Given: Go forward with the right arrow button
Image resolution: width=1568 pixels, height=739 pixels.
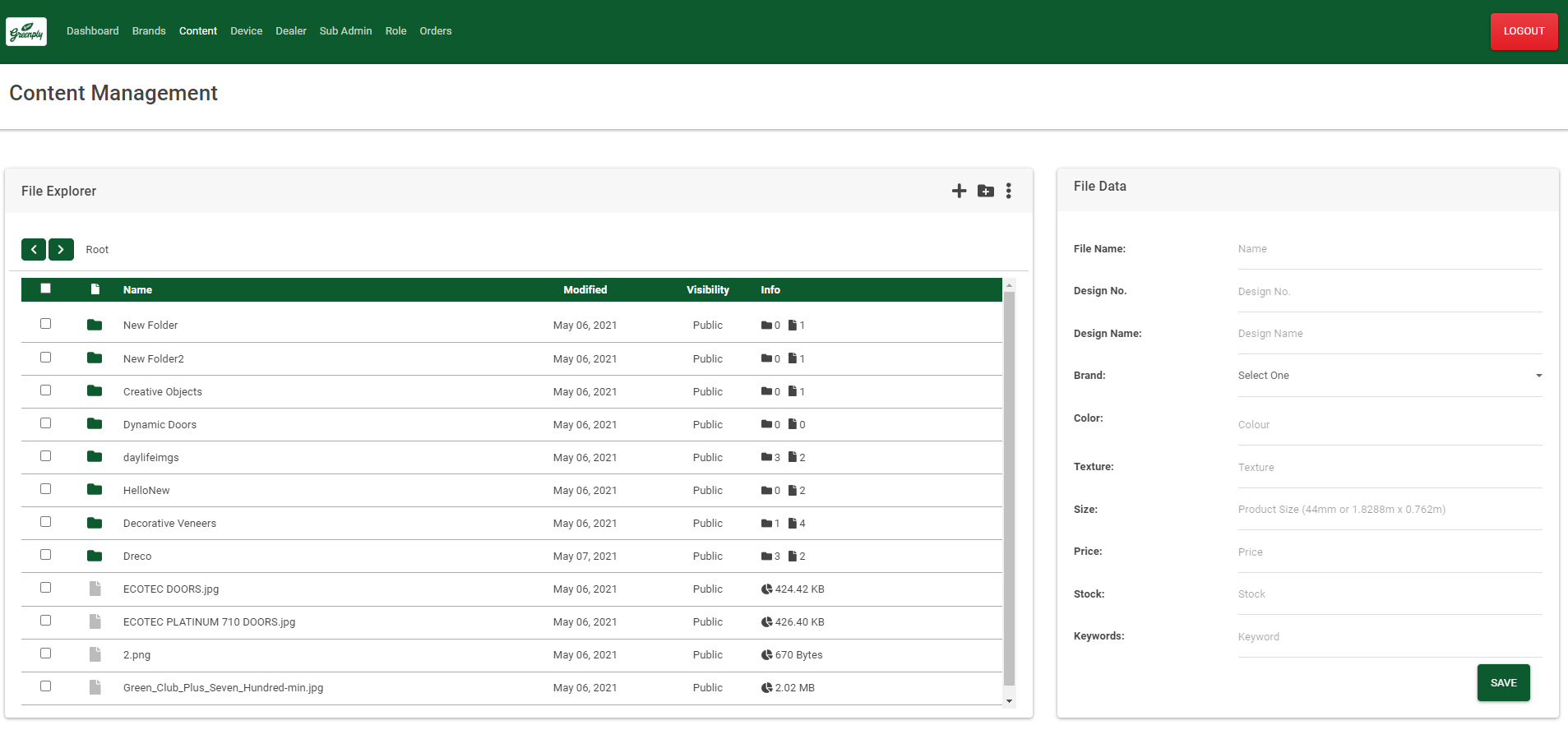Looking at the screenshot, I should tap(61, 249).
